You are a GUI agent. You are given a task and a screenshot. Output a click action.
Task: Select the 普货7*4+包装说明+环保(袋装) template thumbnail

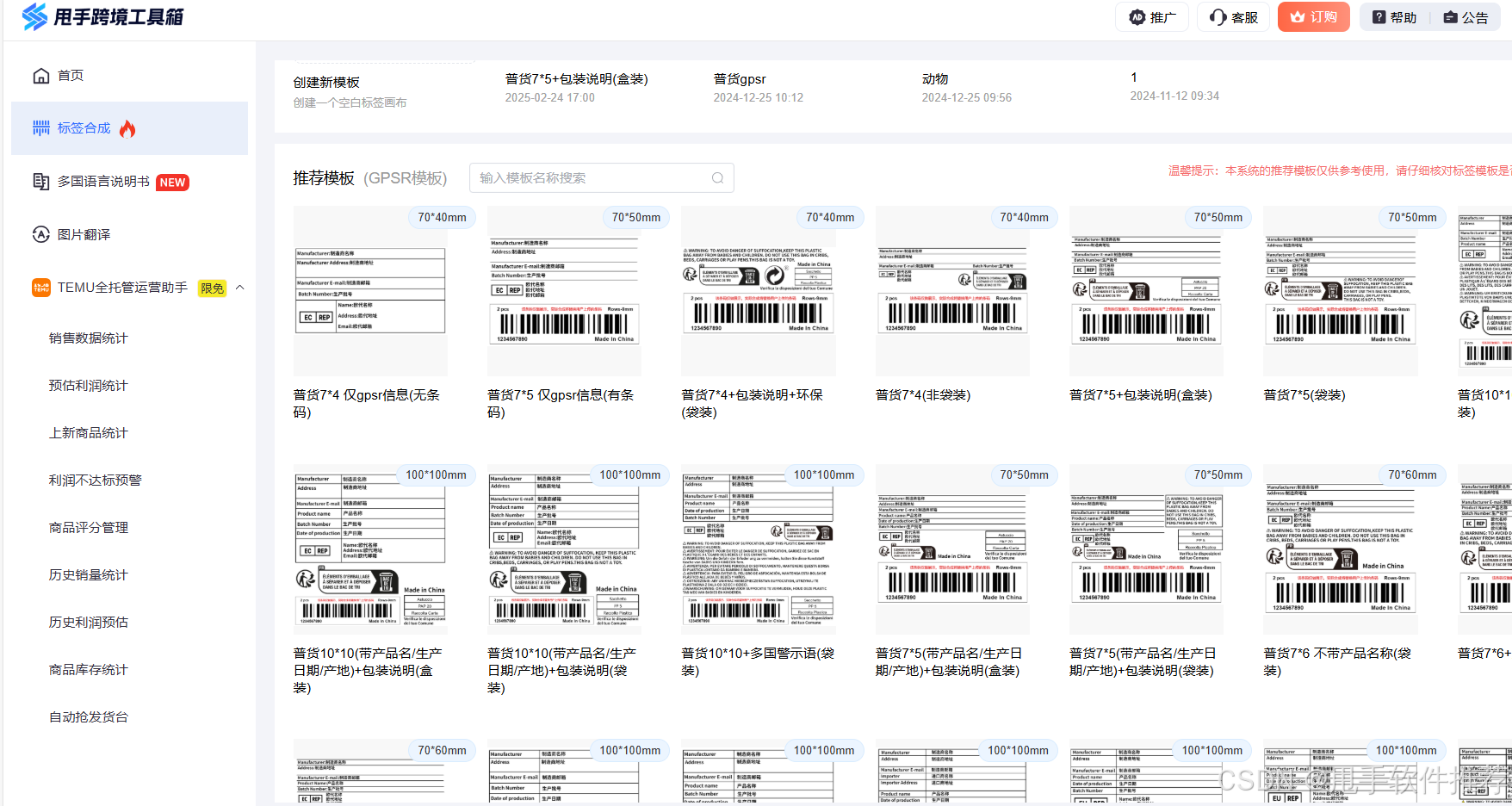pos(759,291)
